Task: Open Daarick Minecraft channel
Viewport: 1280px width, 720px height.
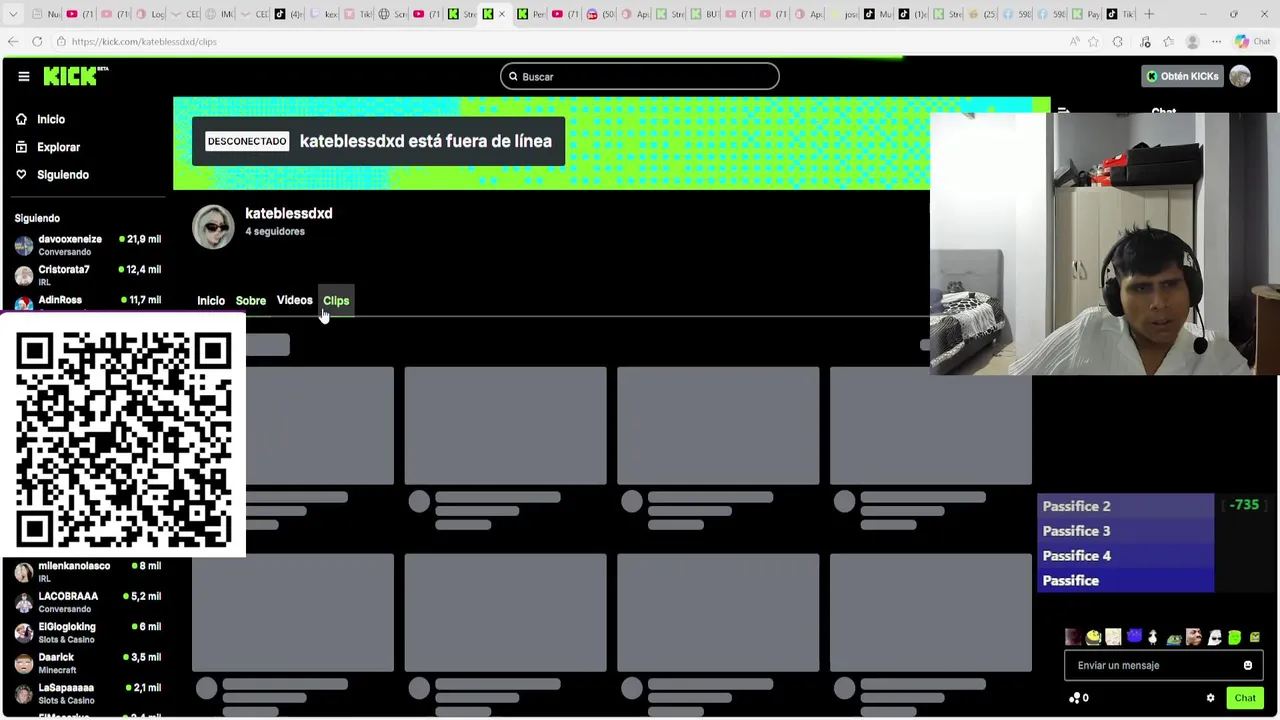Action: (x=88, y=662)
